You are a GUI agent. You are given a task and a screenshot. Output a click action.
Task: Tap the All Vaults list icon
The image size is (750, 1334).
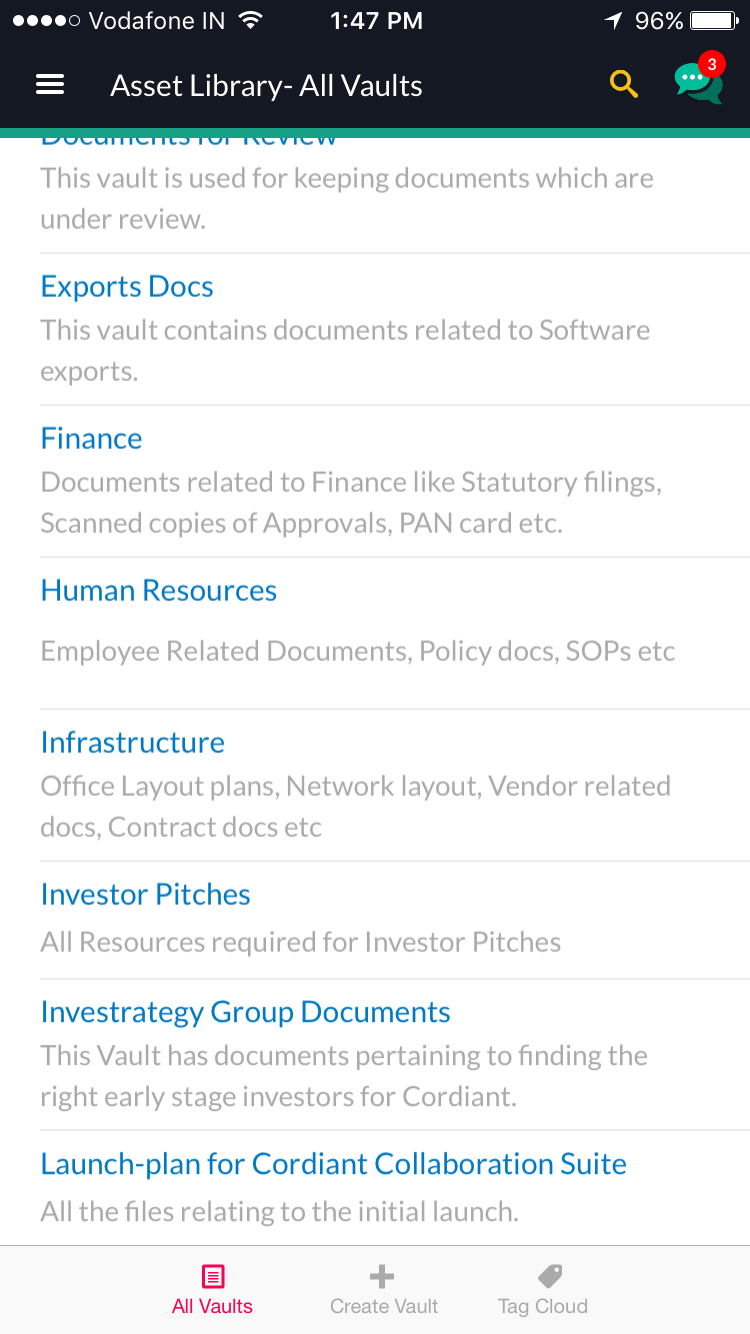point(212,1276)
